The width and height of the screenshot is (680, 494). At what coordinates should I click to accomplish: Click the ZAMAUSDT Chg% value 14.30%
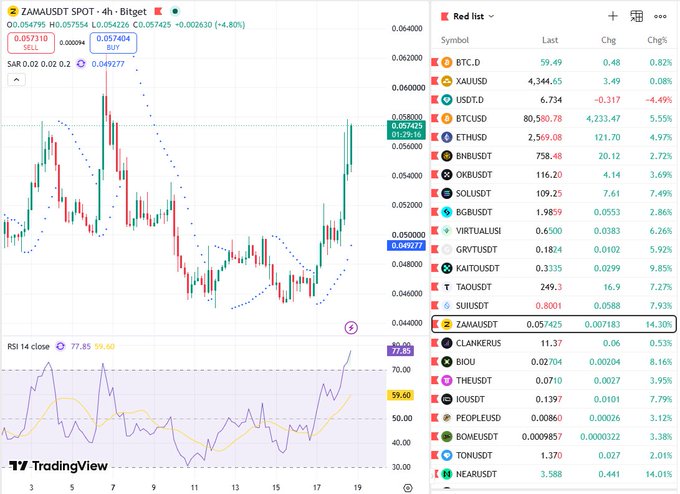click(x=659, y=324)
